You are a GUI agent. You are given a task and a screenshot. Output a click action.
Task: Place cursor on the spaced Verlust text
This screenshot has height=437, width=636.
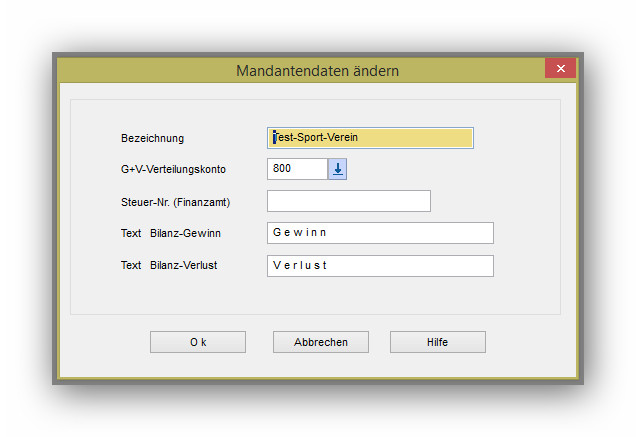(300, 266)
